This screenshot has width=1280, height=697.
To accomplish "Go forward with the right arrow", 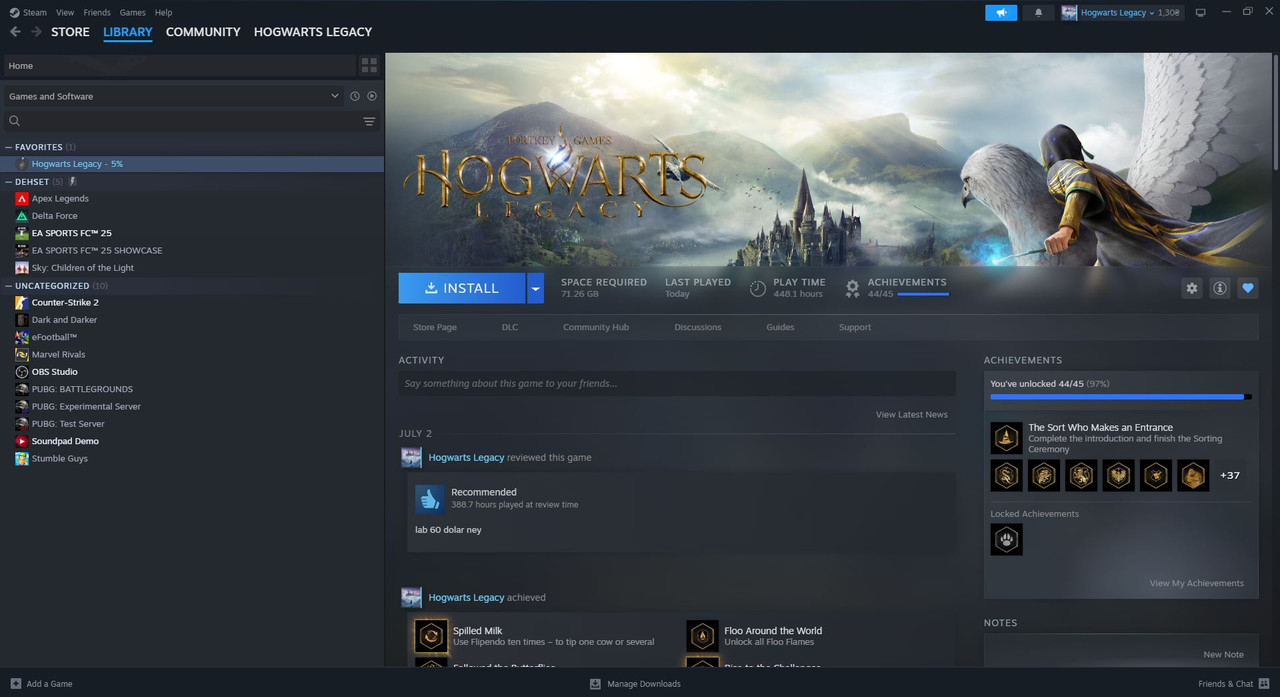I will 36,32.
